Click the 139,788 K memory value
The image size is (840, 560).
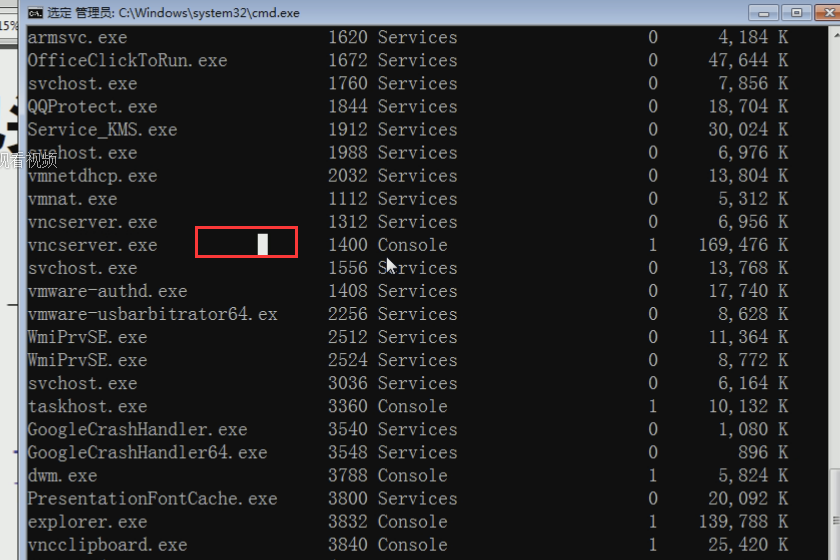[x=744, y=521]
